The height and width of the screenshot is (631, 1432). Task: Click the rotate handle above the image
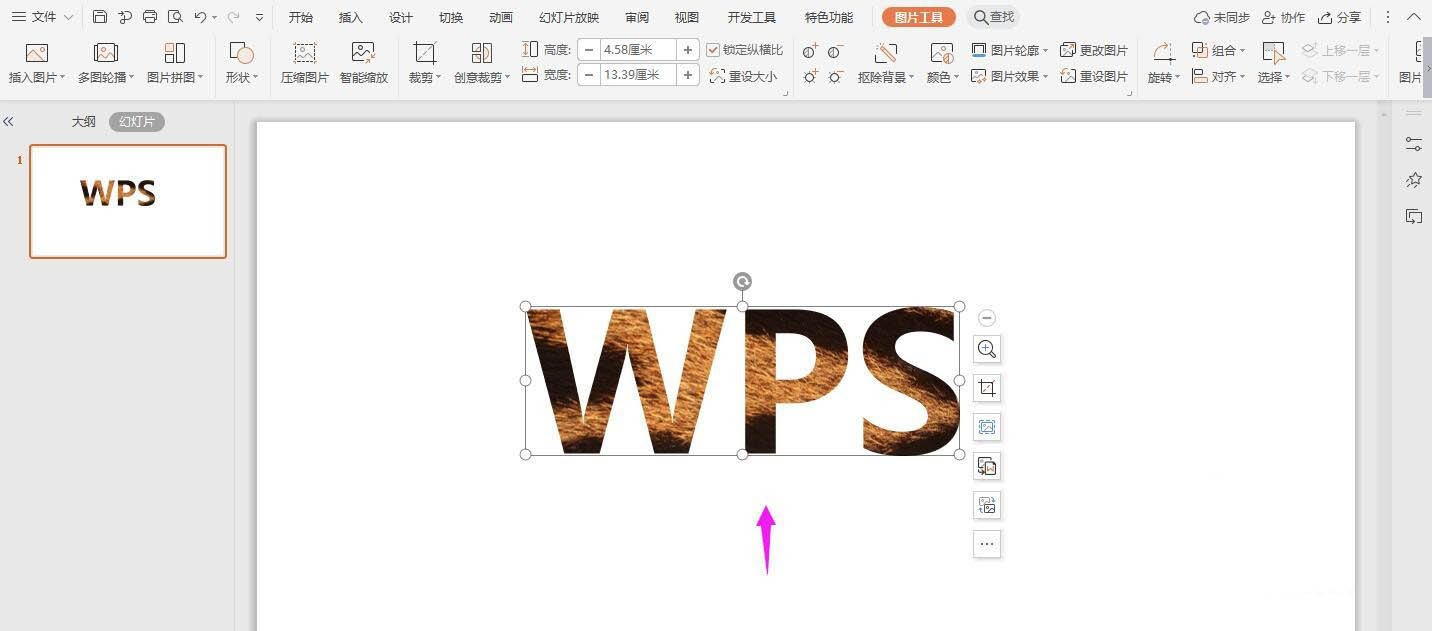click(x=742, y=282)
